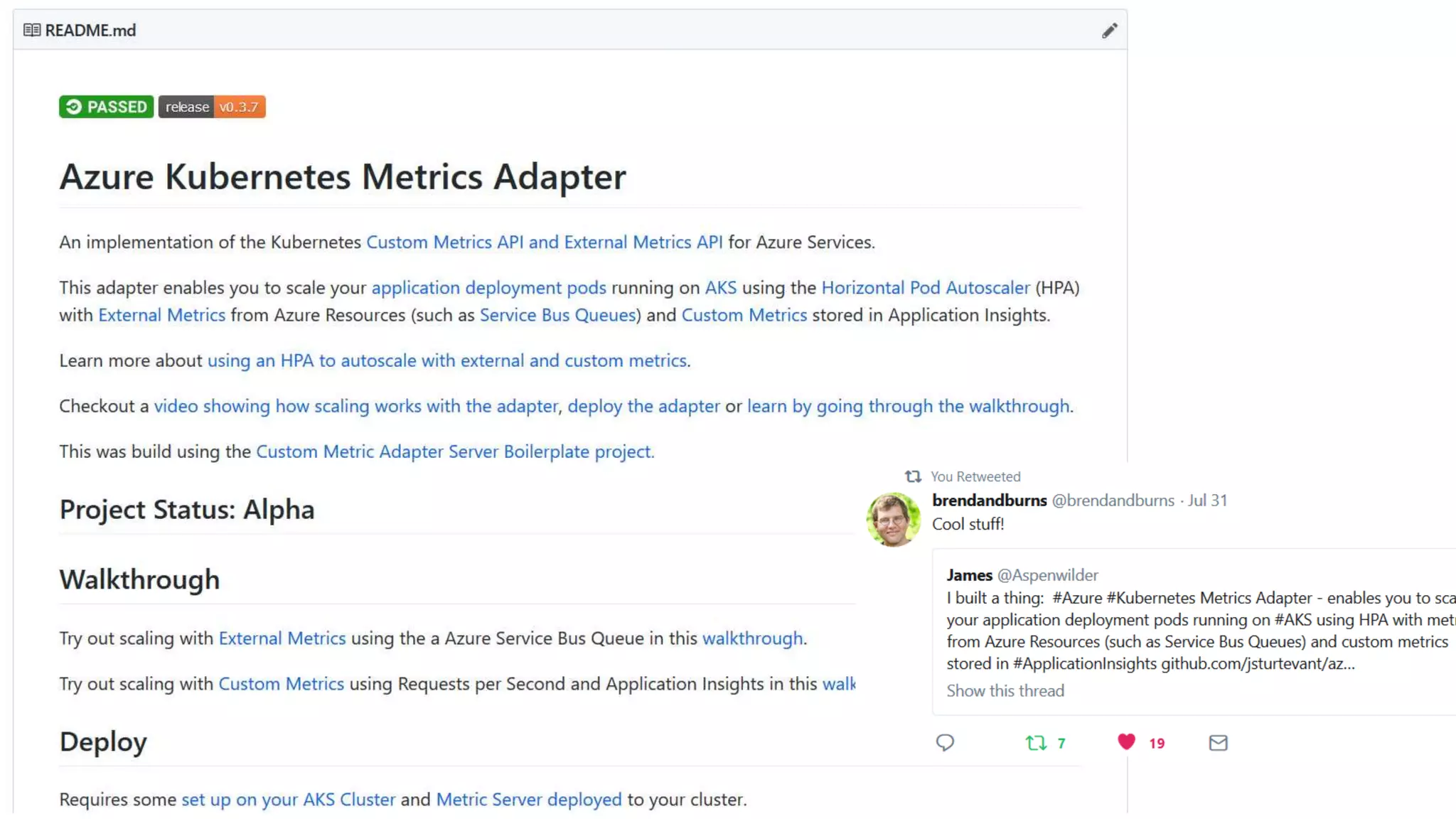Click the green retweet icon
The image size is (1456, 819).
(1036, 743)
